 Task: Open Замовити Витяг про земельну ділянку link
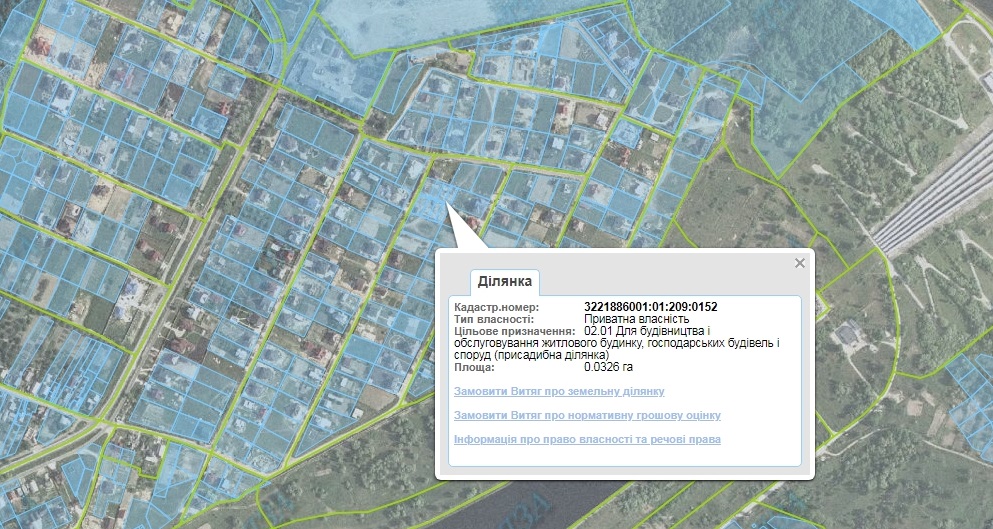click(x=559, y=391)
